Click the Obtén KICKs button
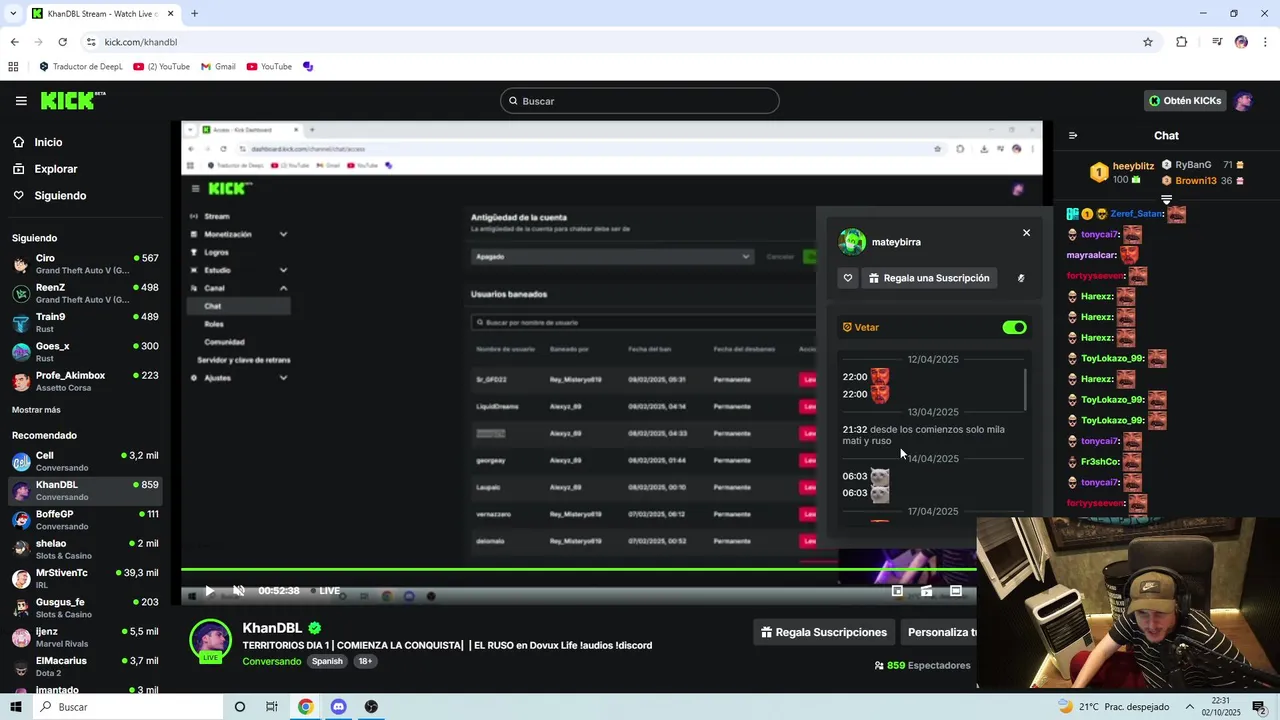 point(1185,101)
